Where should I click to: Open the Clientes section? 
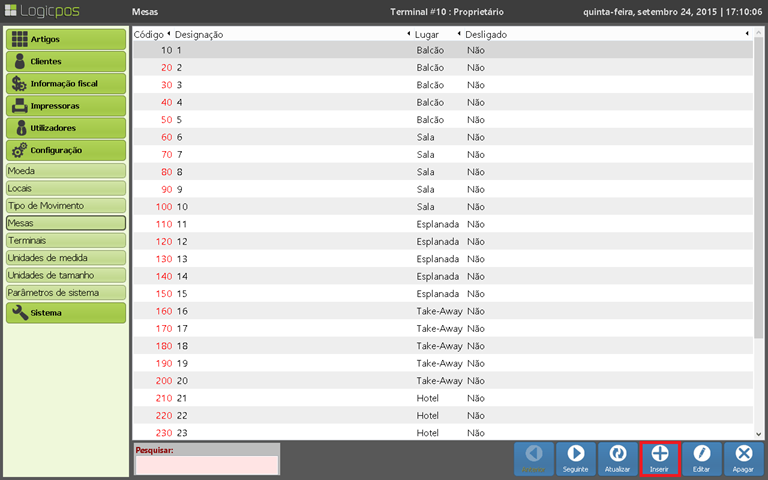(66, 61)
